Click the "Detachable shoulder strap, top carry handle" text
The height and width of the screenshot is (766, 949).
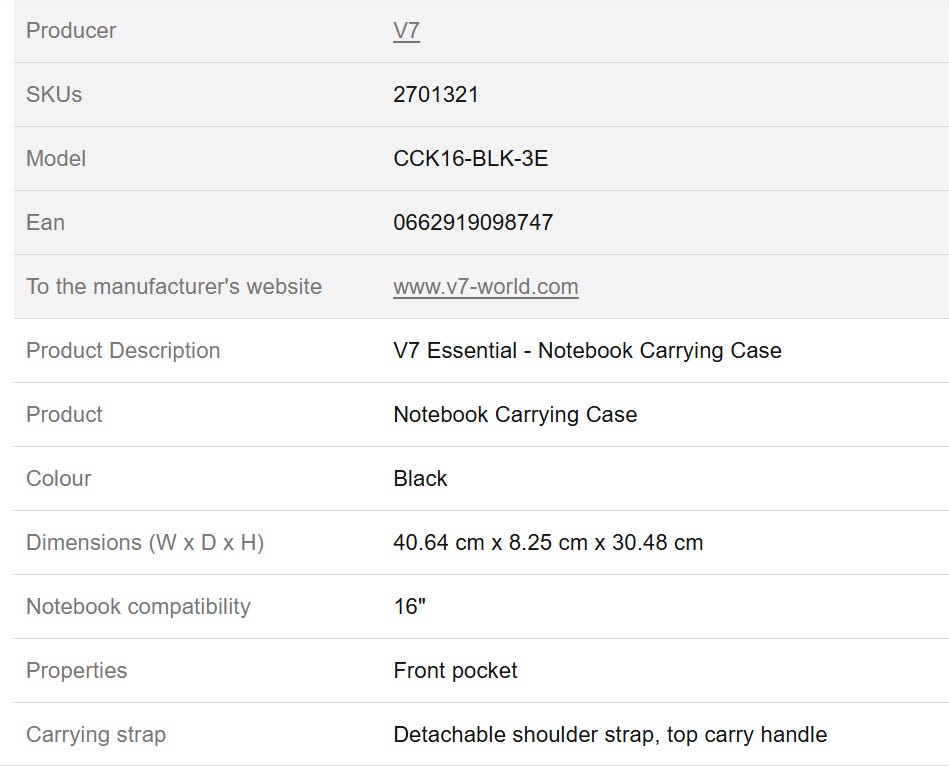click(x=610, y=735)
